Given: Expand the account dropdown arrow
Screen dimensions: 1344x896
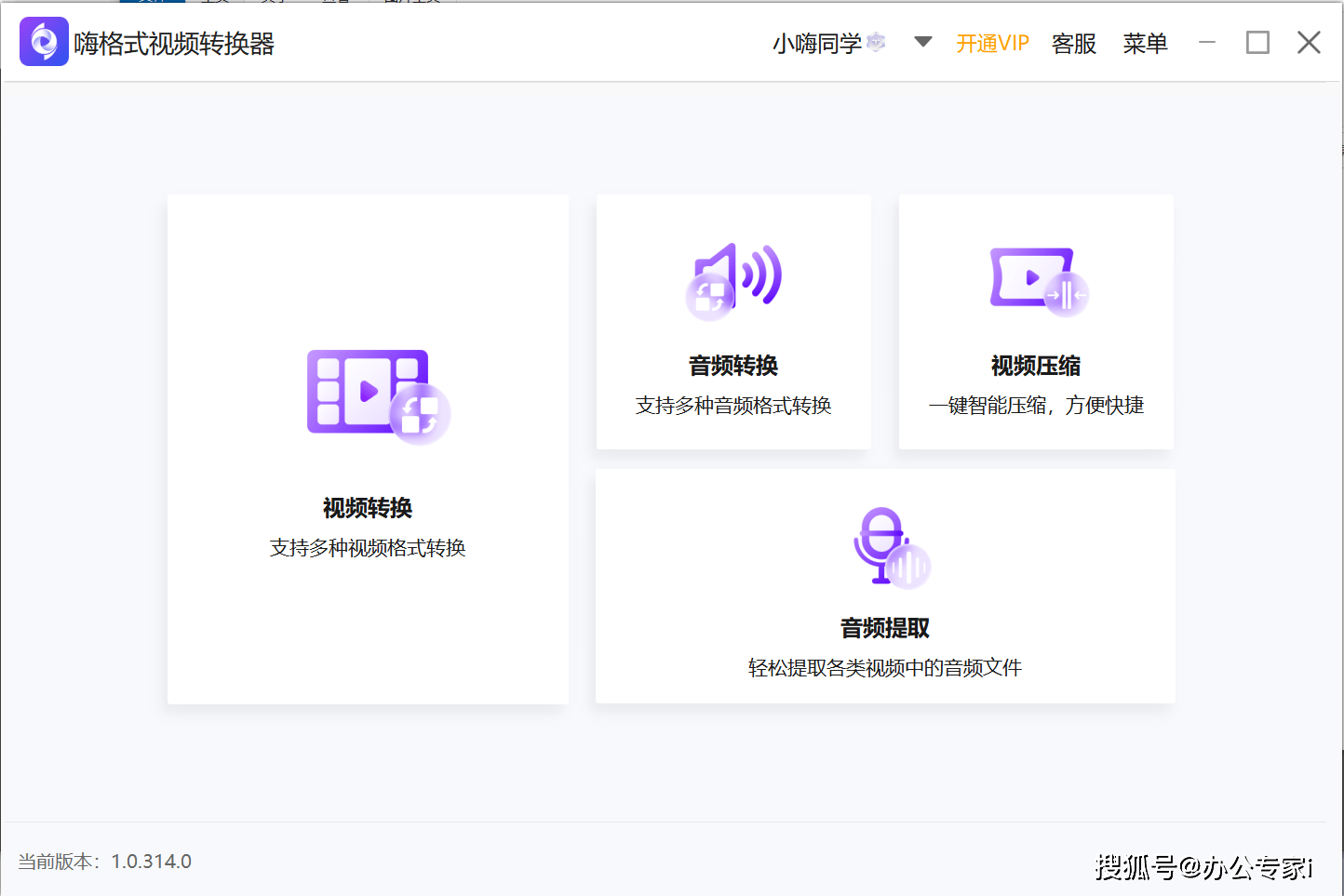Looking at the screenshot, I should point(921,42).
